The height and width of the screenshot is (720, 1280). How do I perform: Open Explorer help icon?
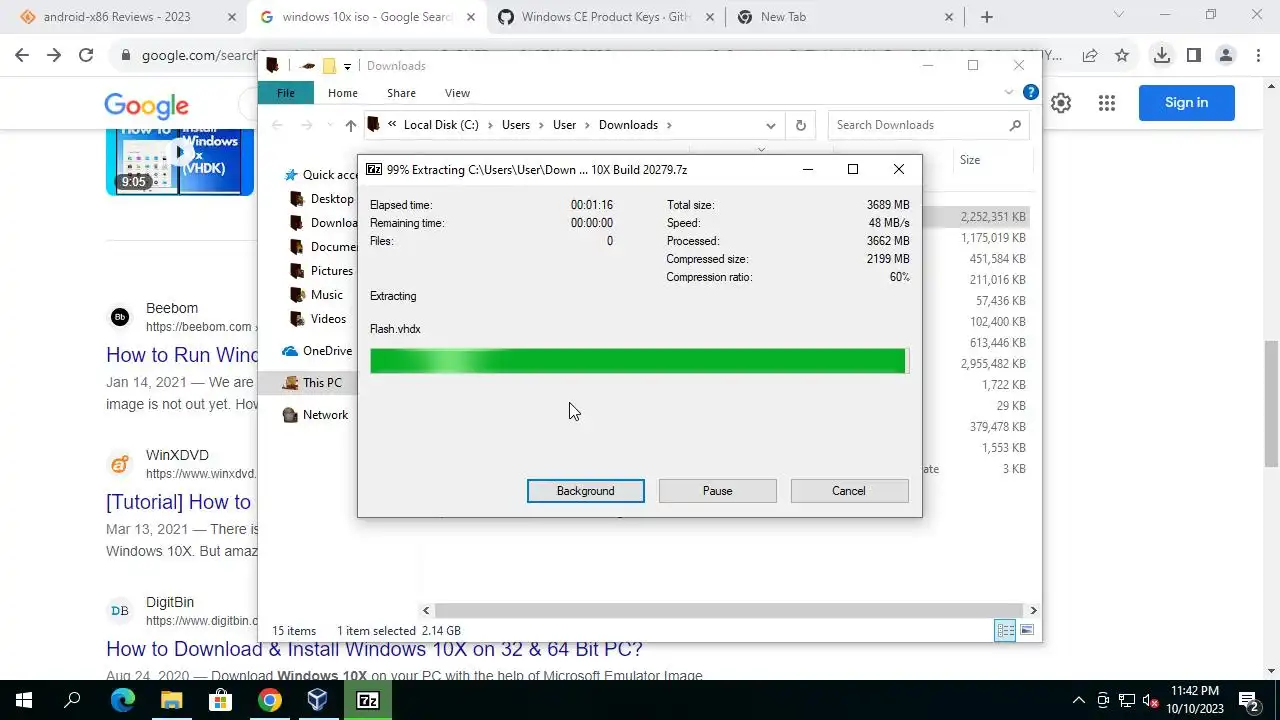pos(1030,93)
